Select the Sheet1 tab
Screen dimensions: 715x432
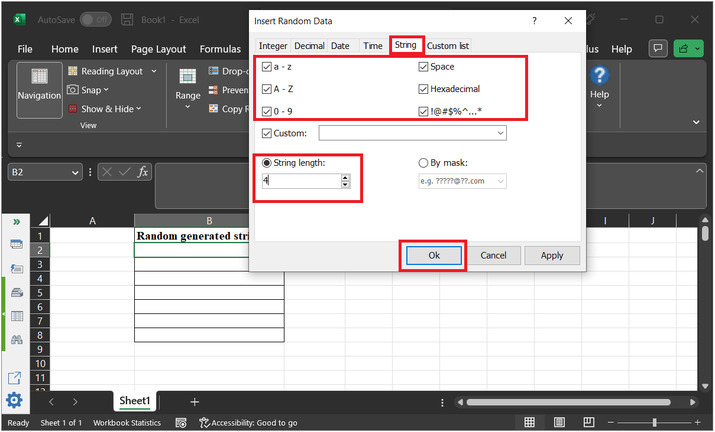(135, 401)
